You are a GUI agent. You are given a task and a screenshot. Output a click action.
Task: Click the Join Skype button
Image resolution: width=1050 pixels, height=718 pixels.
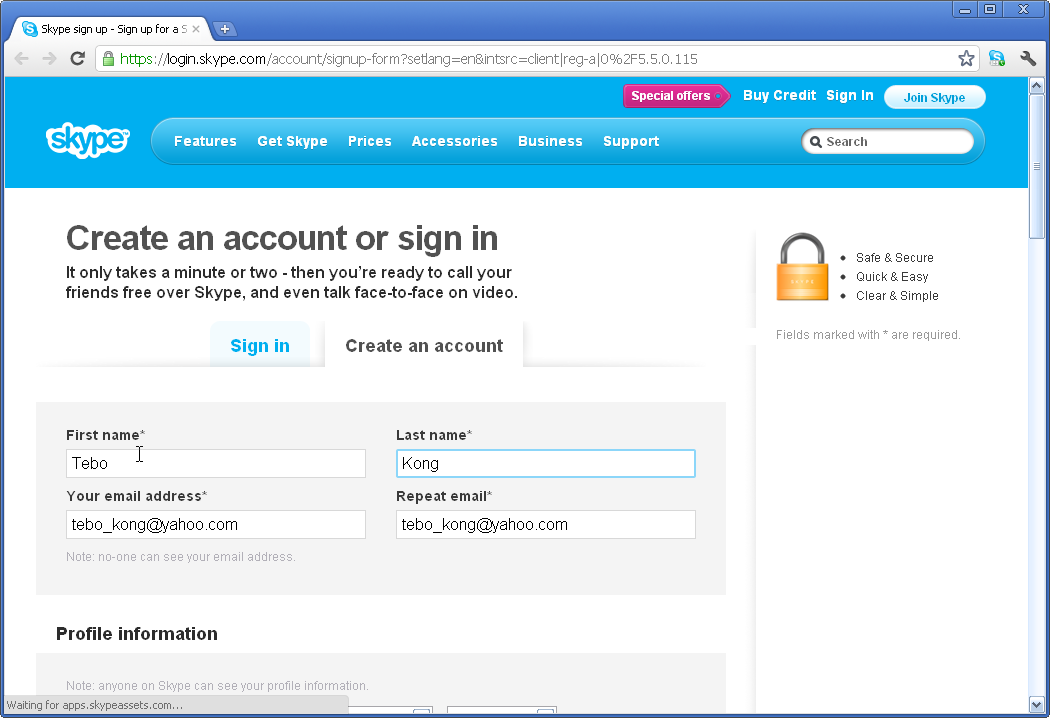coord(935,97)
